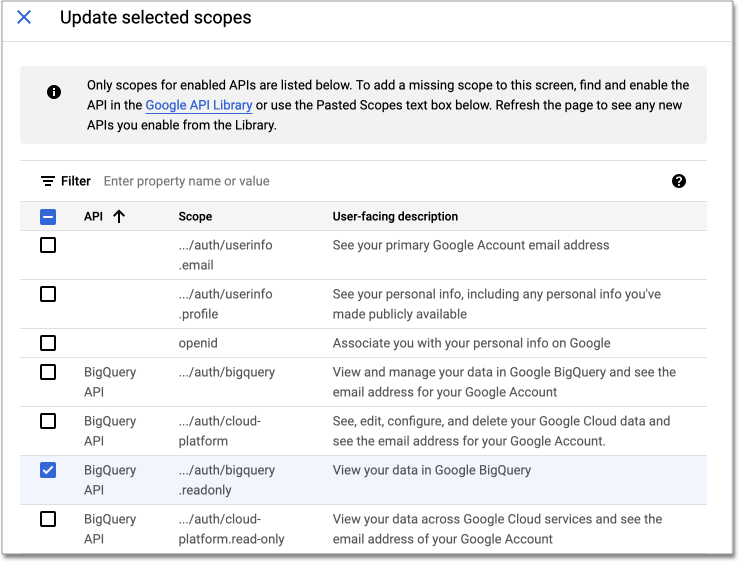Select the View your data in Google BigQuery row
This screenshot has height=562, width=739.
[431, 470]
